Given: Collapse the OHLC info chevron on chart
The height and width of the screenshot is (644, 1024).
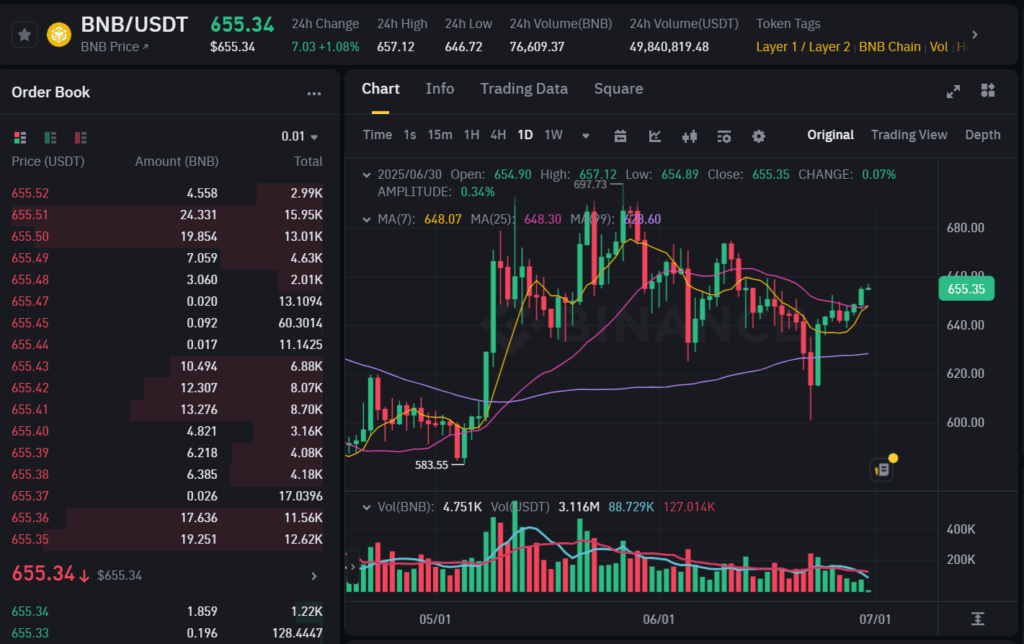Looking at the screenshot, I should (366, 175).
